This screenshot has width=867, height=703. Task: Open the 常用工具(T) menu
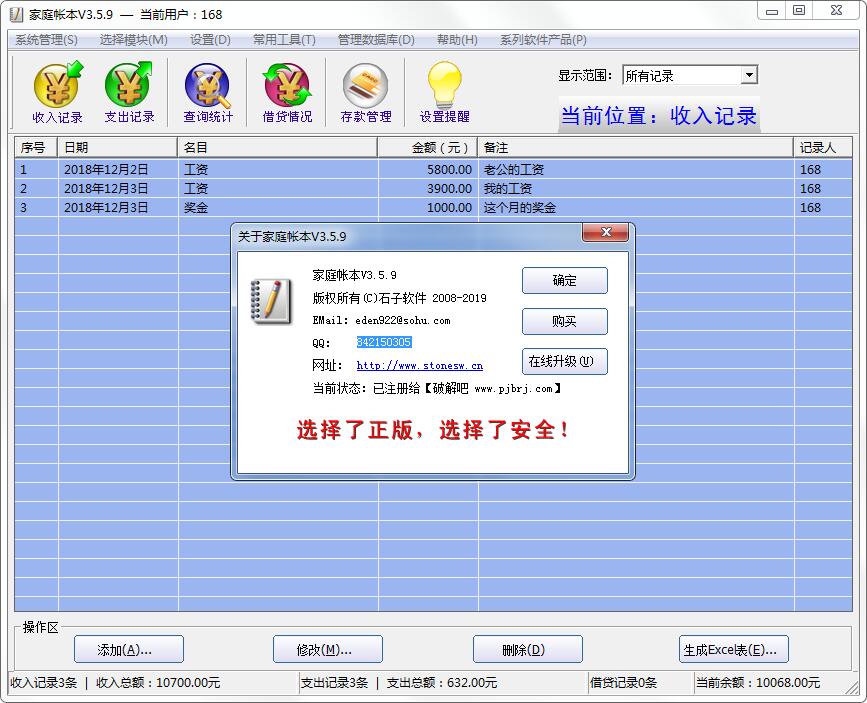click(284, 40)
